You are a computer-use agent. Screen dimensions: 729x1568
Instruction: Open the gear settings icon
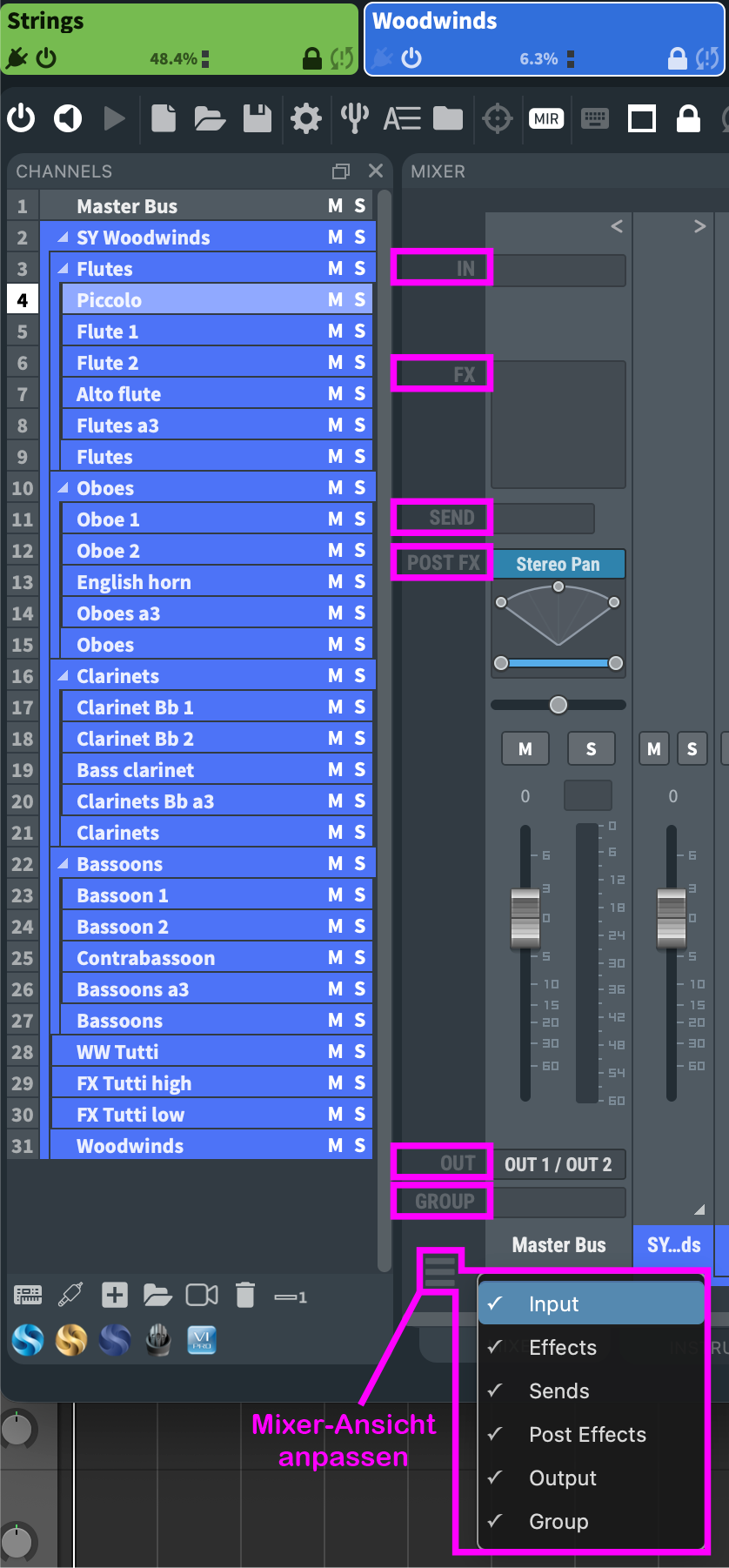pos(305,118)
